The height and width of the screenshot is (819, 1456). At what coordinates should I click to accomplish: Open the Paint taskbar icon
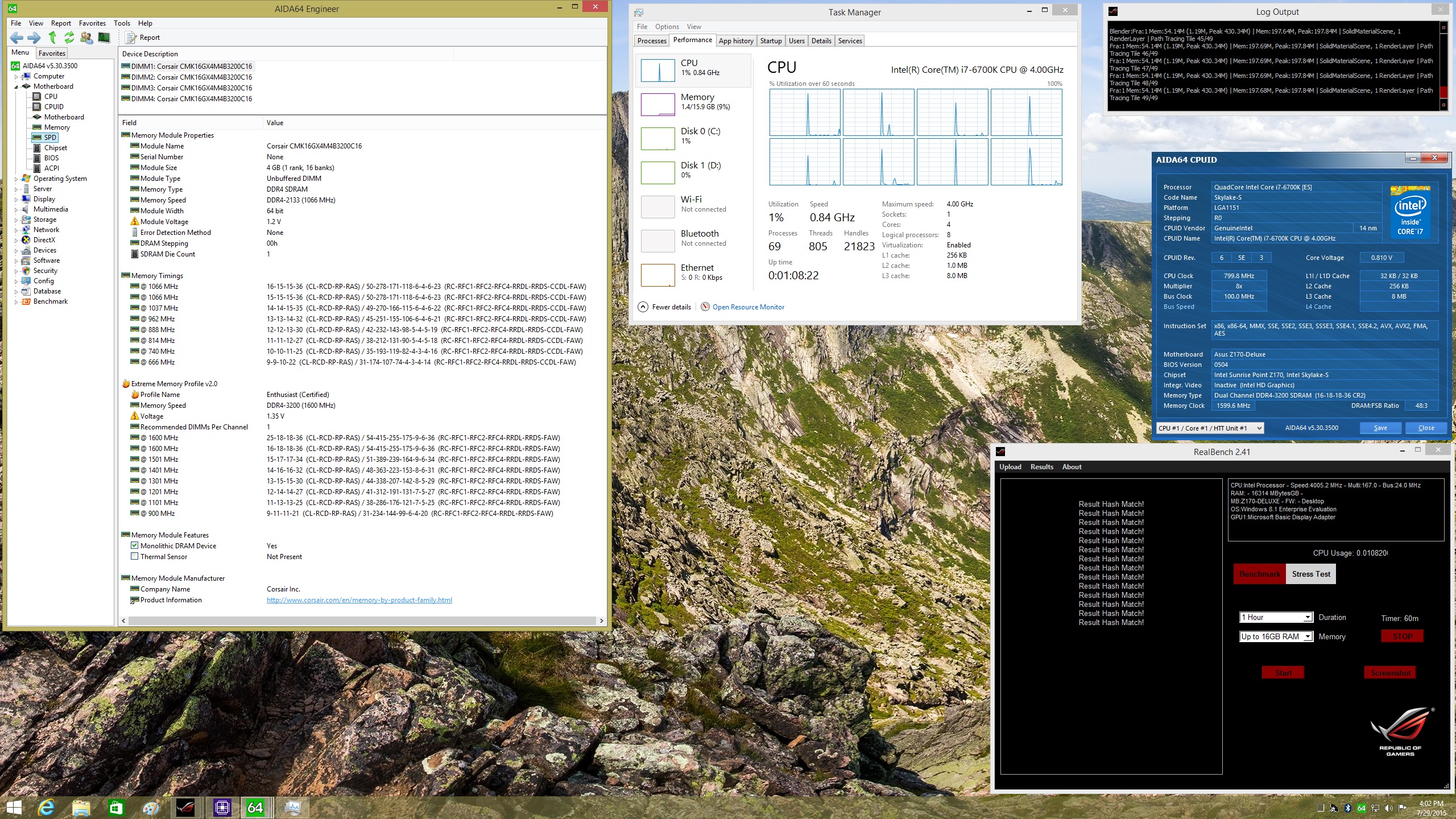point(151,807)
